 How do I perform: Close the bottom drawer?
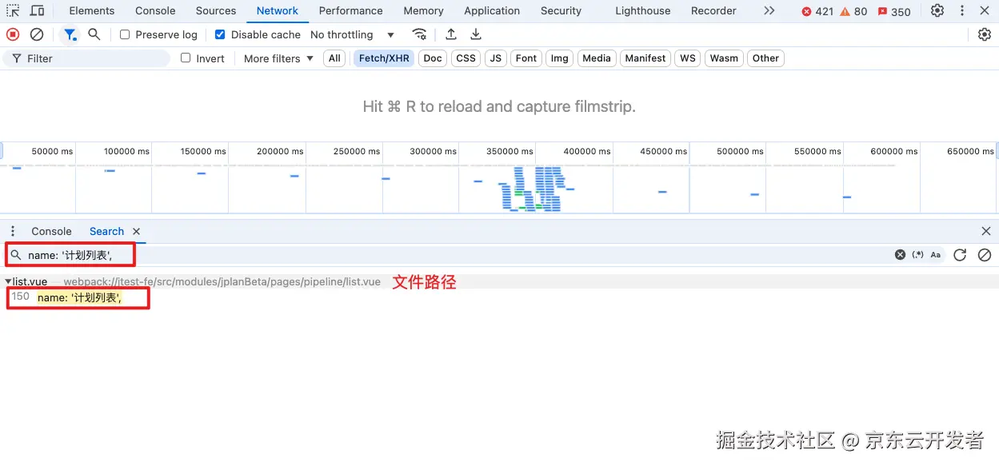point(986,231)
